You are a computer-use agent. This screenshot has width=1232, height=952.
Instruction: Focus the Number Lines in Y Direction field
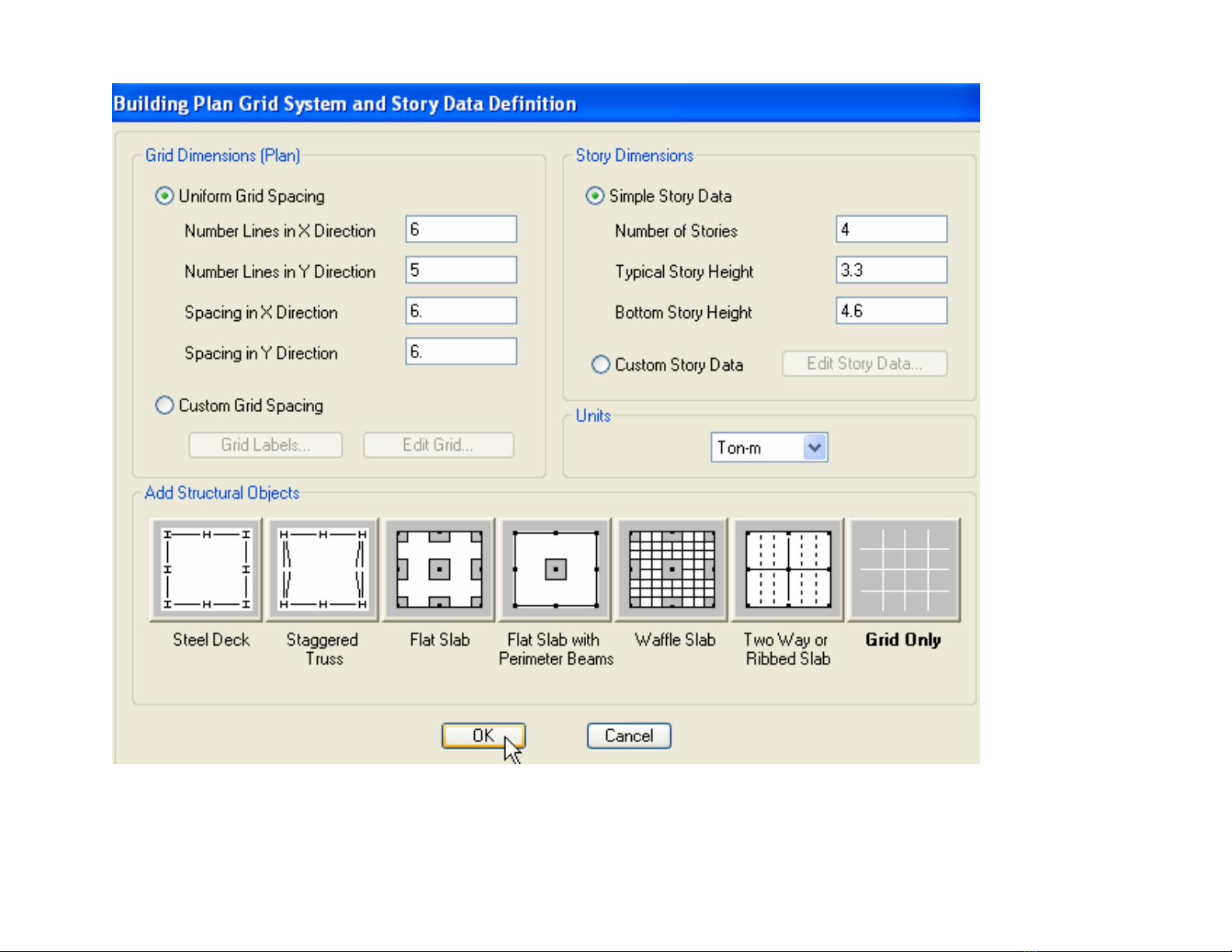pos(461,270)
